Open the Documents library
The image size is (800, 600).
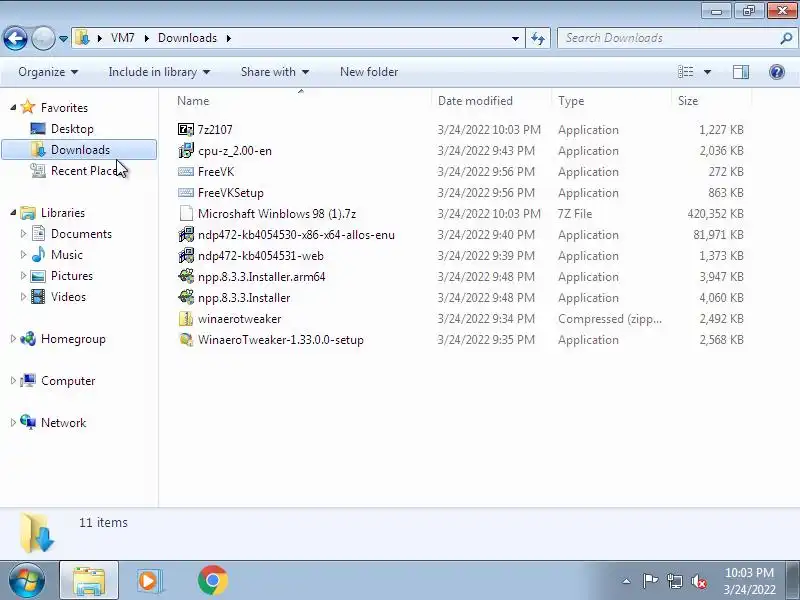(81, 234)
